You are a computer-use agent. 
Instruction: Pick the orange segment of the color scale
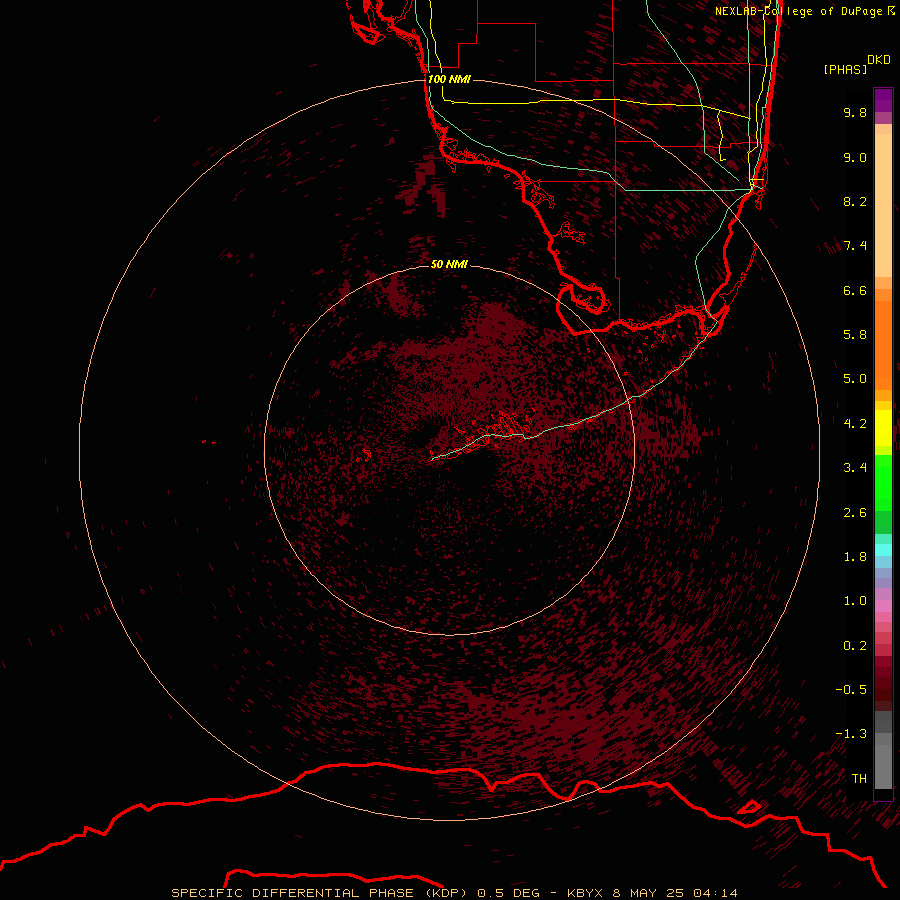point(883,346)
